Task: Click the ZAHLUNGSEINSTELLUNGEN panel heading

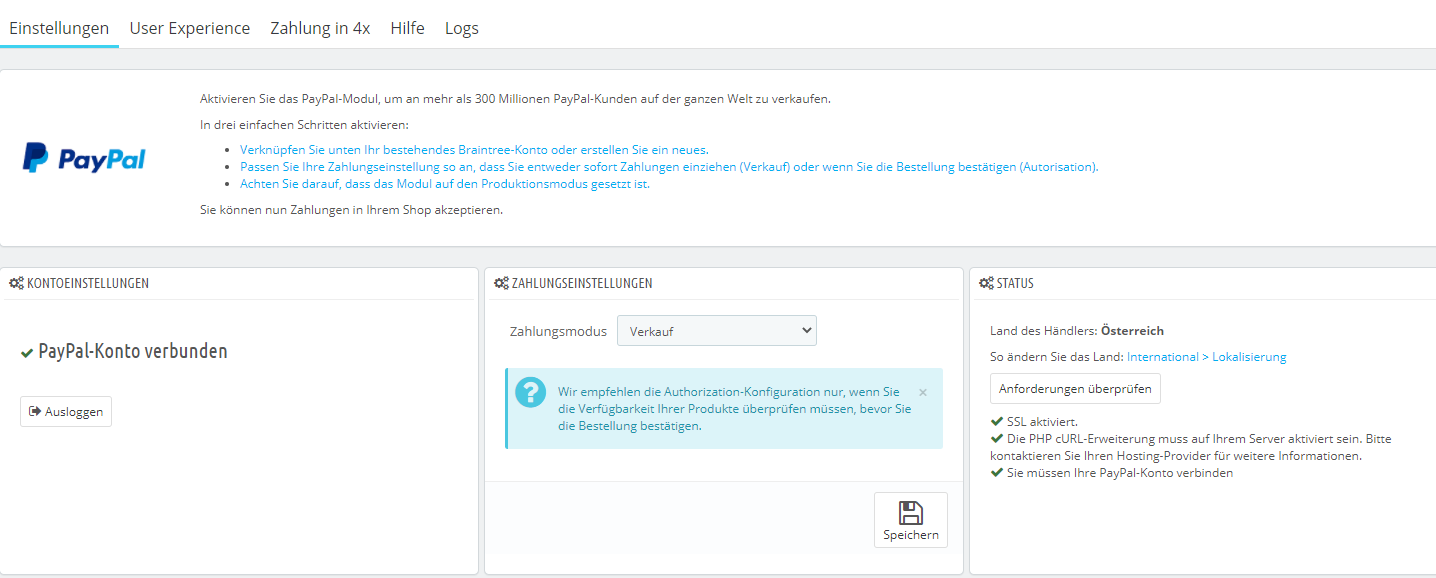Action: (x=582, y=283)
